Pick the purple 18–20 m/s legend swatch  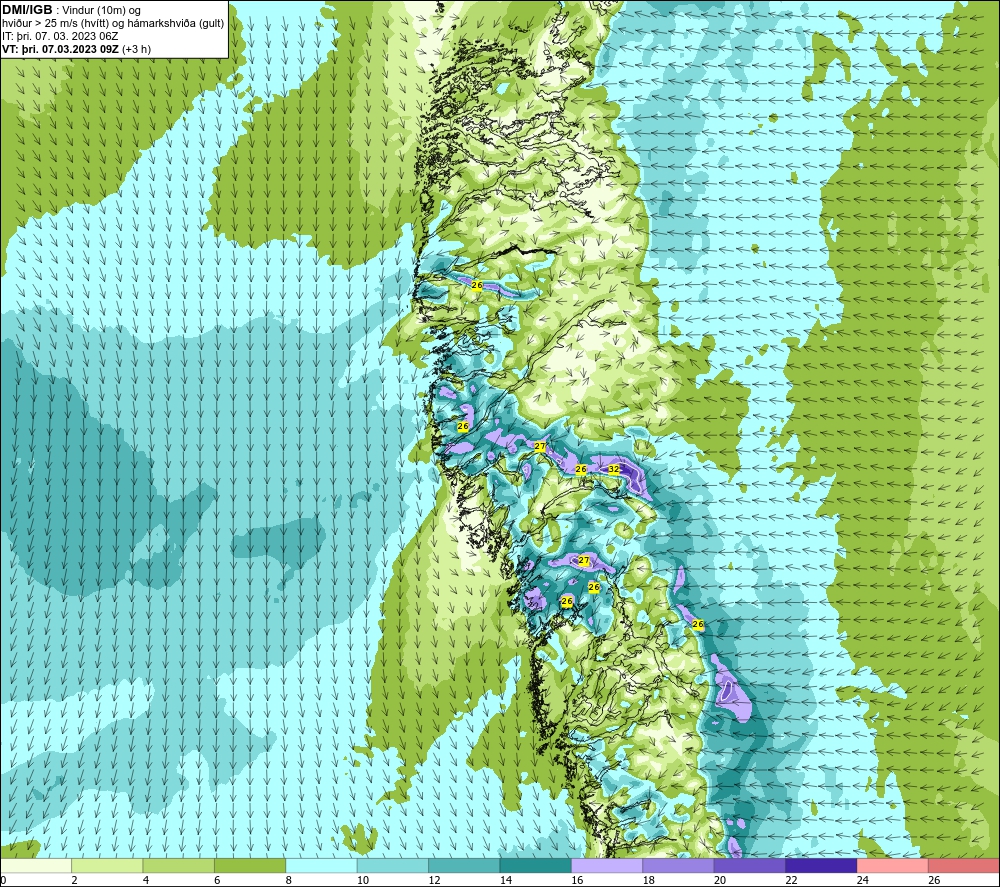pos(679,865)
